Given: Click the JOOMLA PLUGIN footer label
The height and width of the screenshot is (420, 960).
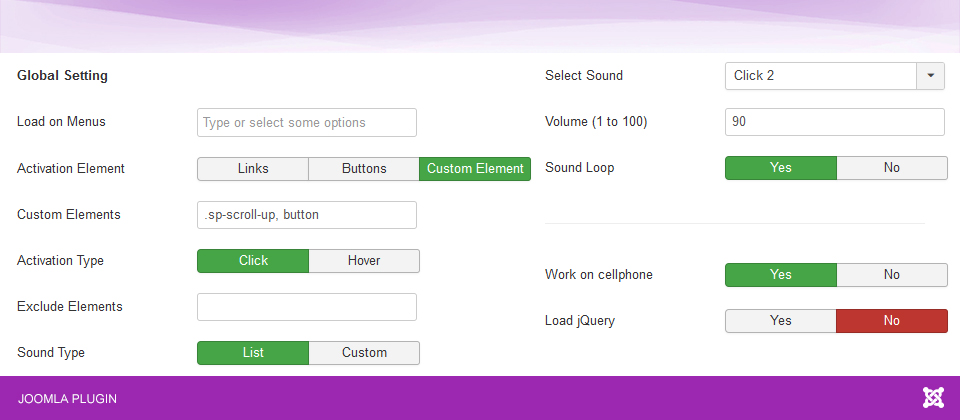Looking at the screenshot, I should coord(67,399).
